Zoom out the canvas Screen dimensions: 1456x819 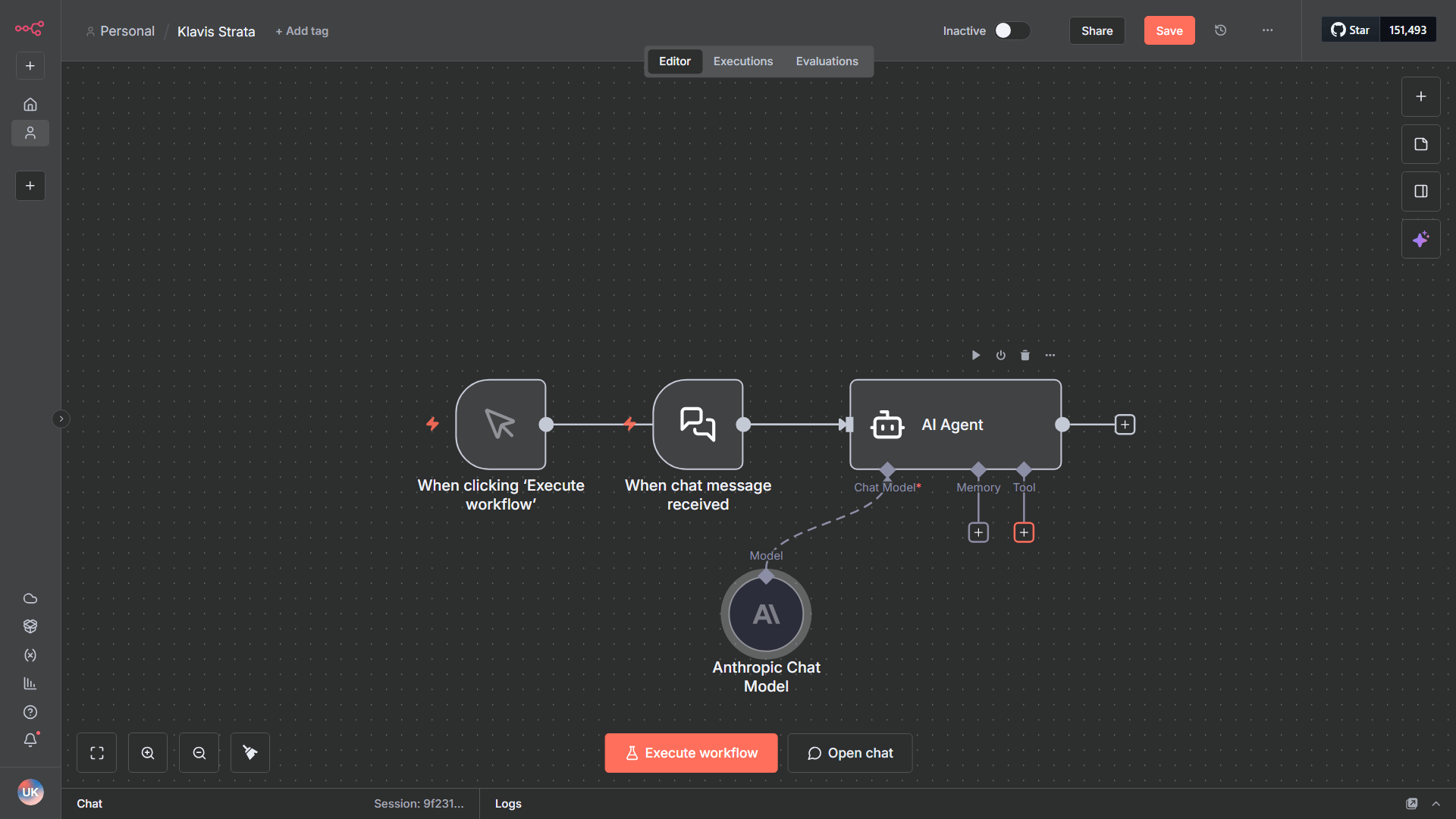(x=199, y=752)
